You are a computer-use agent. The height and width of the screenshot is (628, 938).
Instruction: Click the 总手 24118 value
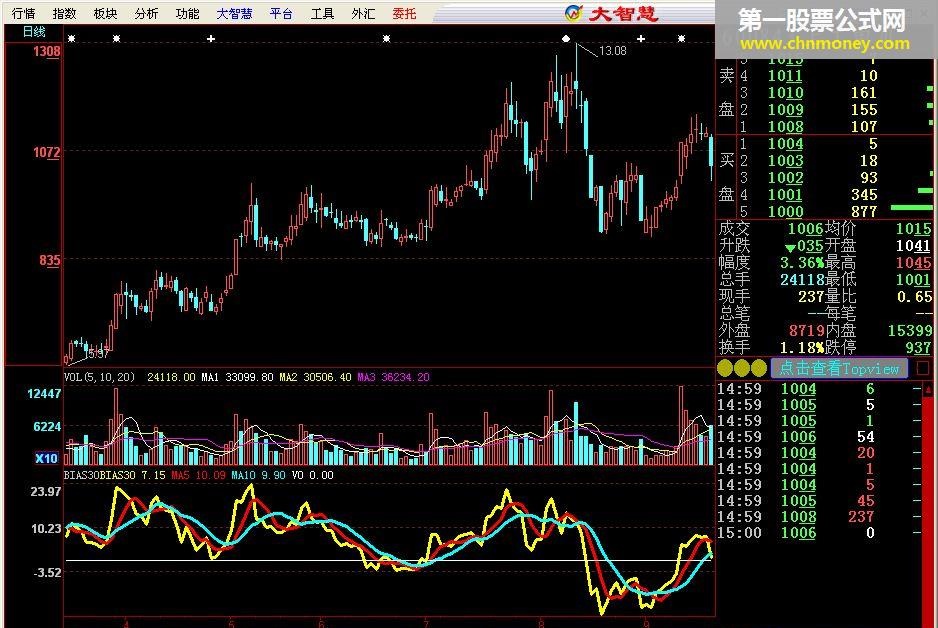(802, 279)
